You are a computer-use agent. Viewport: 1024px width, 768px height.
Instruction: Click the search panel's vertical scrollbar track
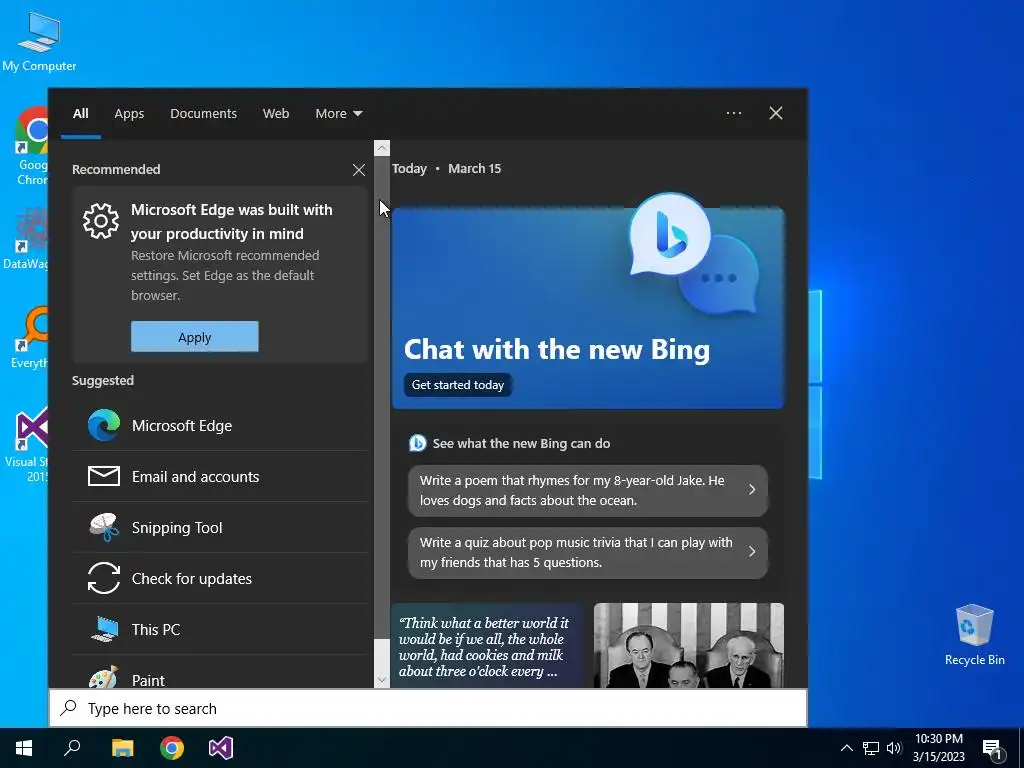point(382,656)
